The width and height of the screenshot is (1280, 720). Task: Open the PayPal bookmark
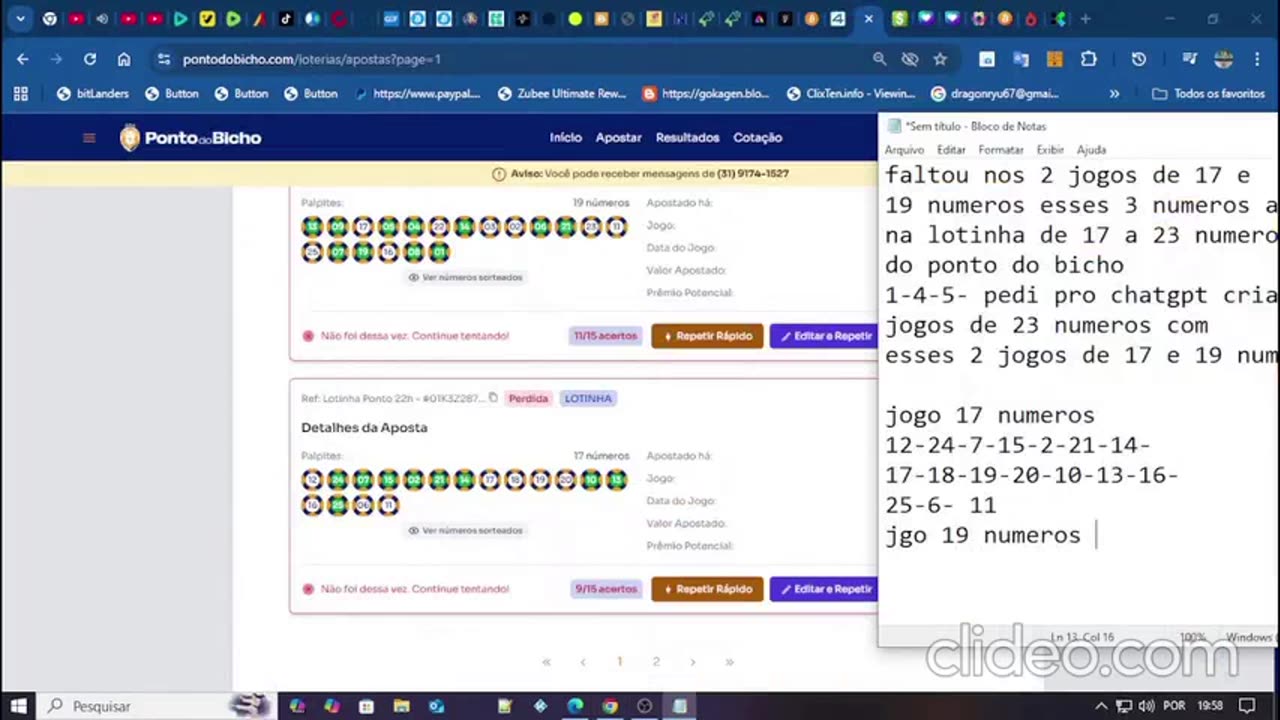point(417,93)
